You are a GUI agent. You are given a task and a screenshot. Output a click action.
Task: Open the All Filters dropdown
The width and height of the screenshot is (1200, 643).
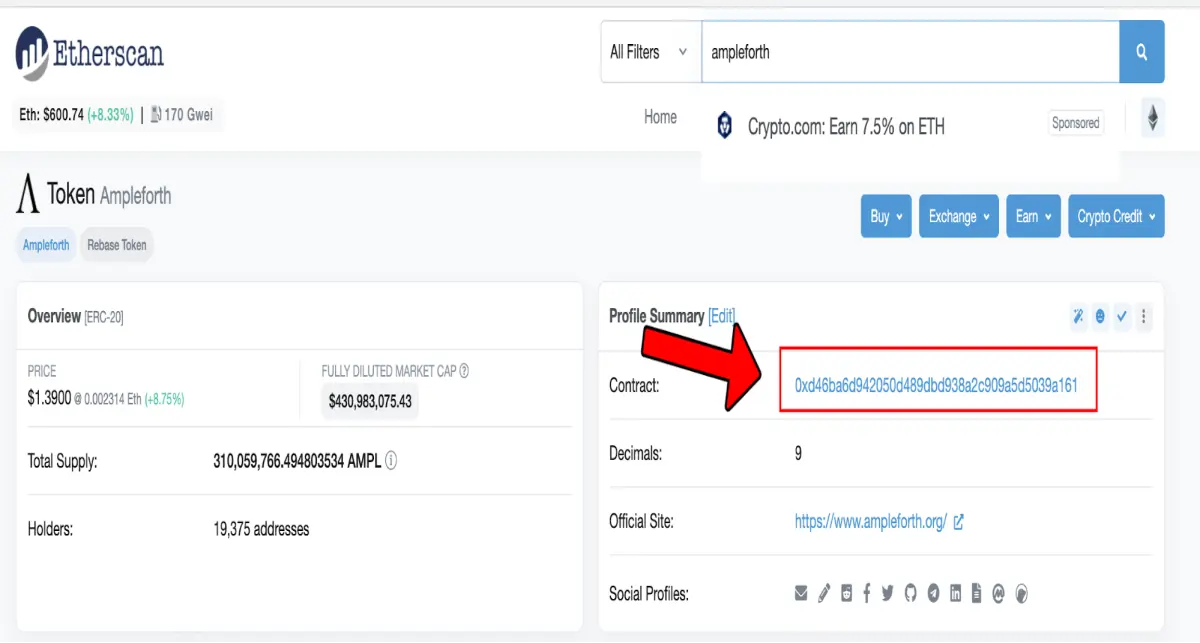(649, 52)
